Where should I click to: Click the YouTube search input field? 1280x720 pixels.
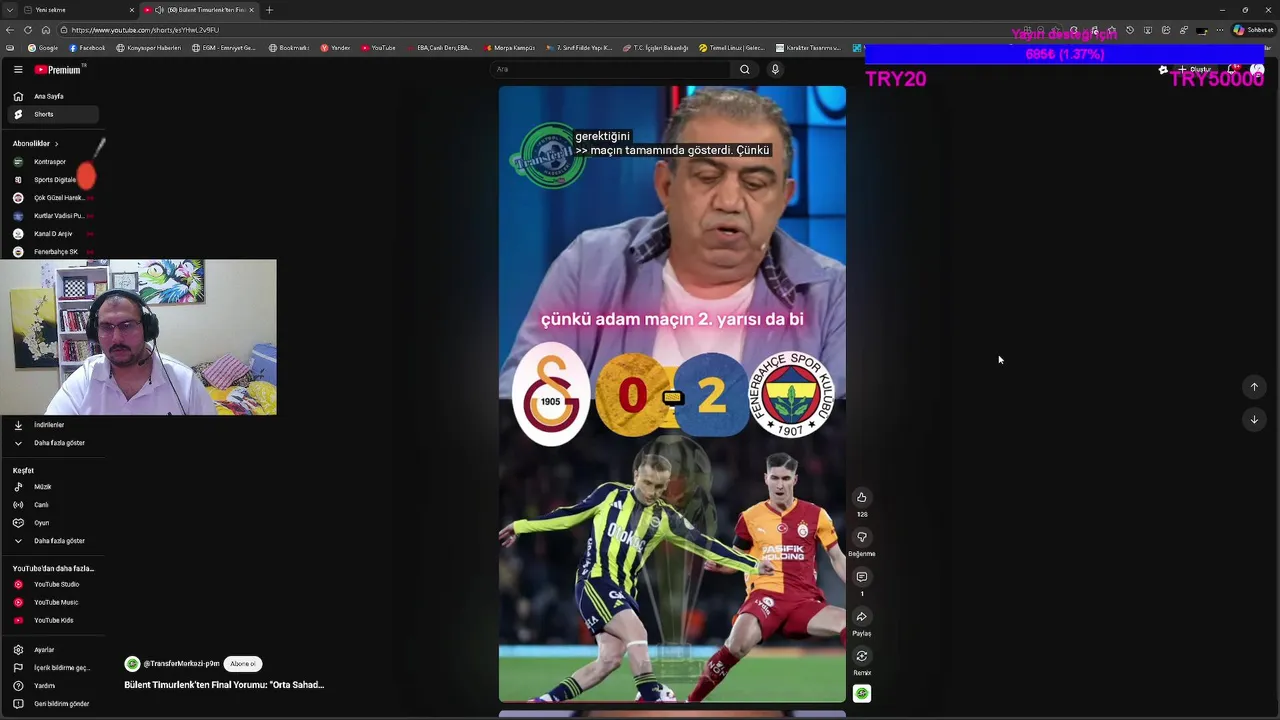point(610,69)
